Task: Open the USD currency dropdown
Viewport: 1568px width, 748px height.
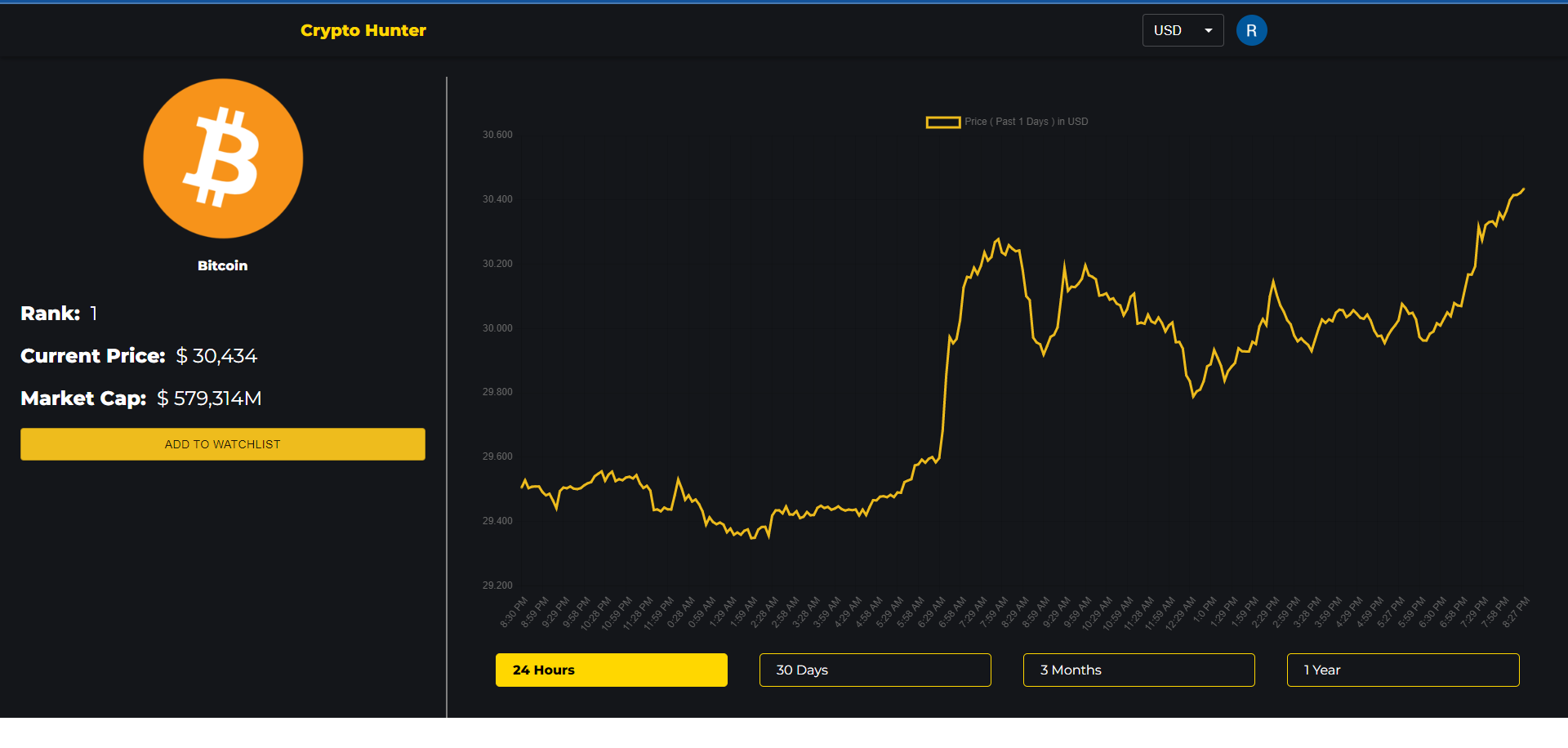Action: coord(1183,30)
